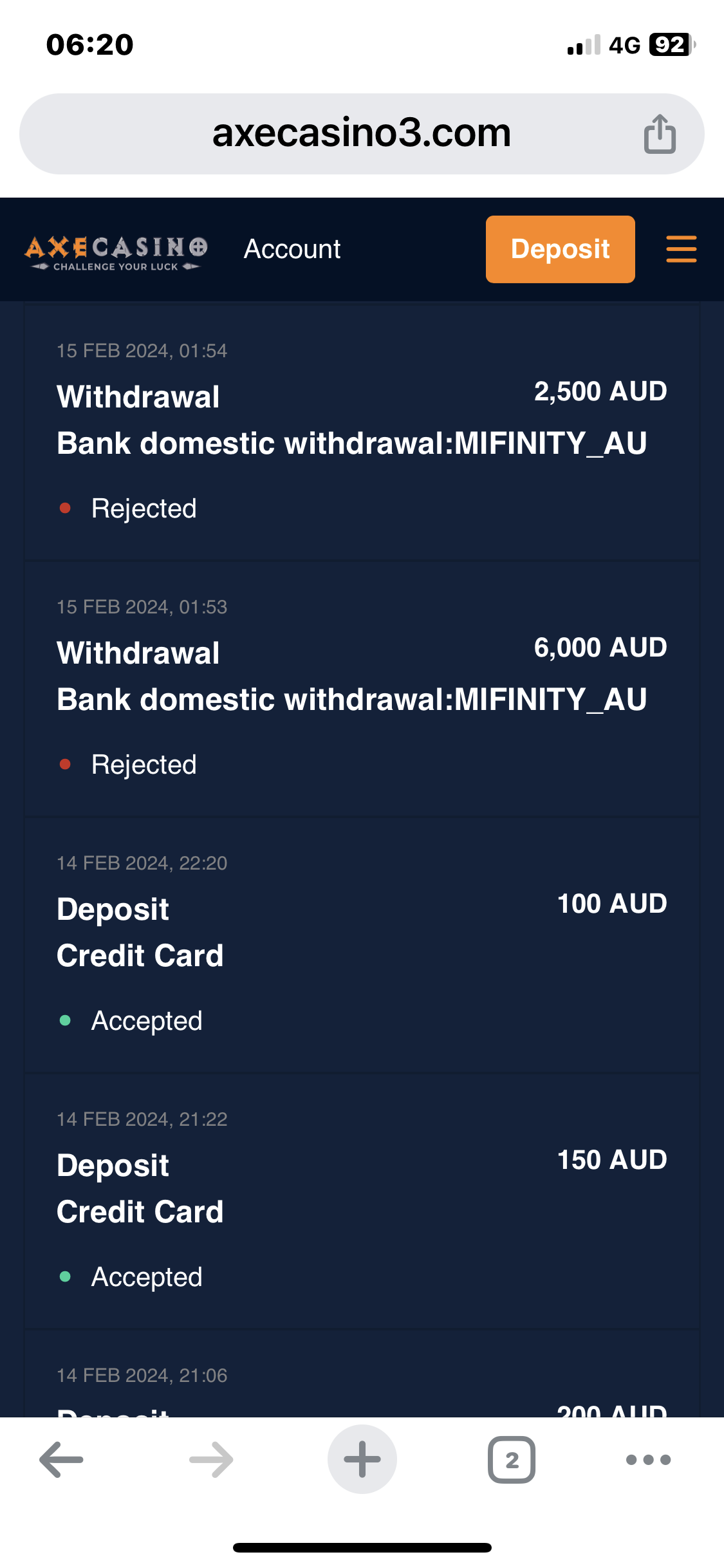Tap Accepted status of 100 AUD deposit

click(147, 1021)
